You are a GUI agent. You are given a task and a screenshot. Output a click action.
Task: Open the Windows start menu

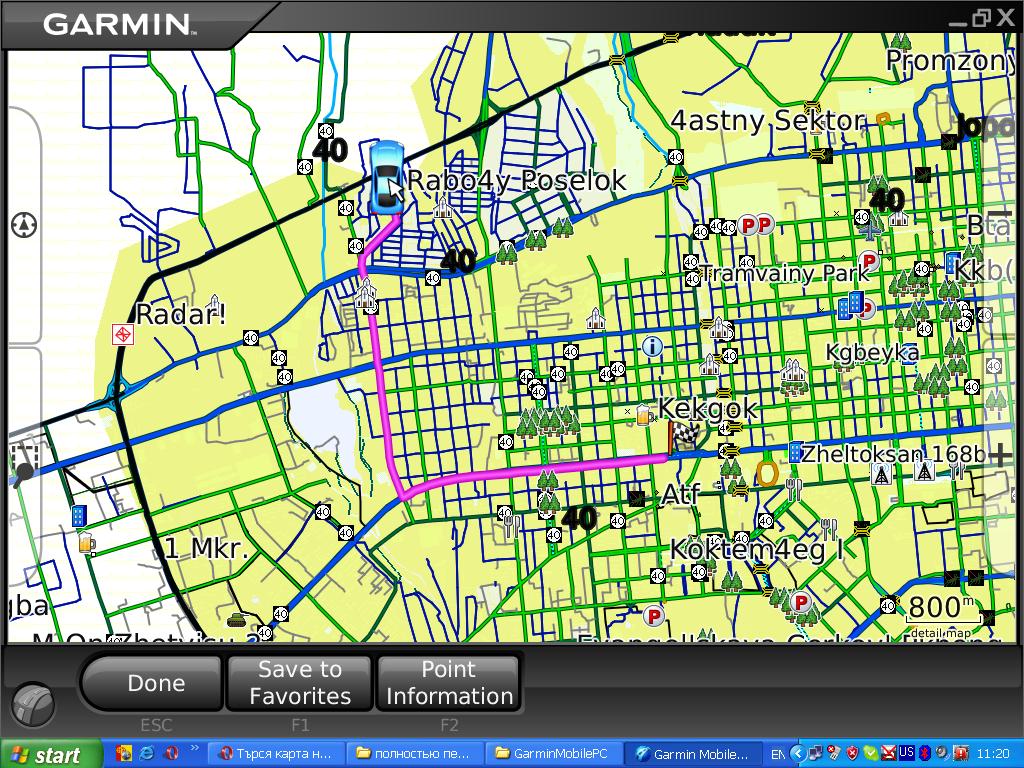pyautogui.click(x=51, y=754)
